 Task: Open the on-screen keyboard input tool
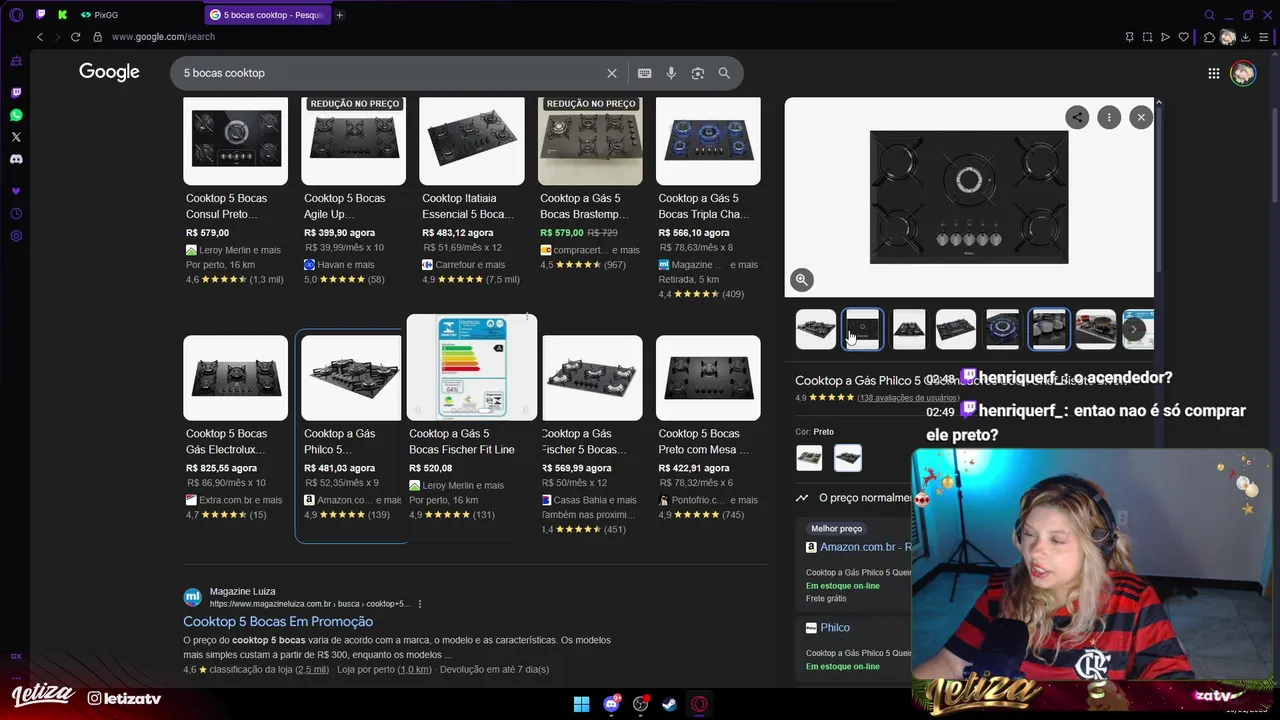click(x=644, y=73)
